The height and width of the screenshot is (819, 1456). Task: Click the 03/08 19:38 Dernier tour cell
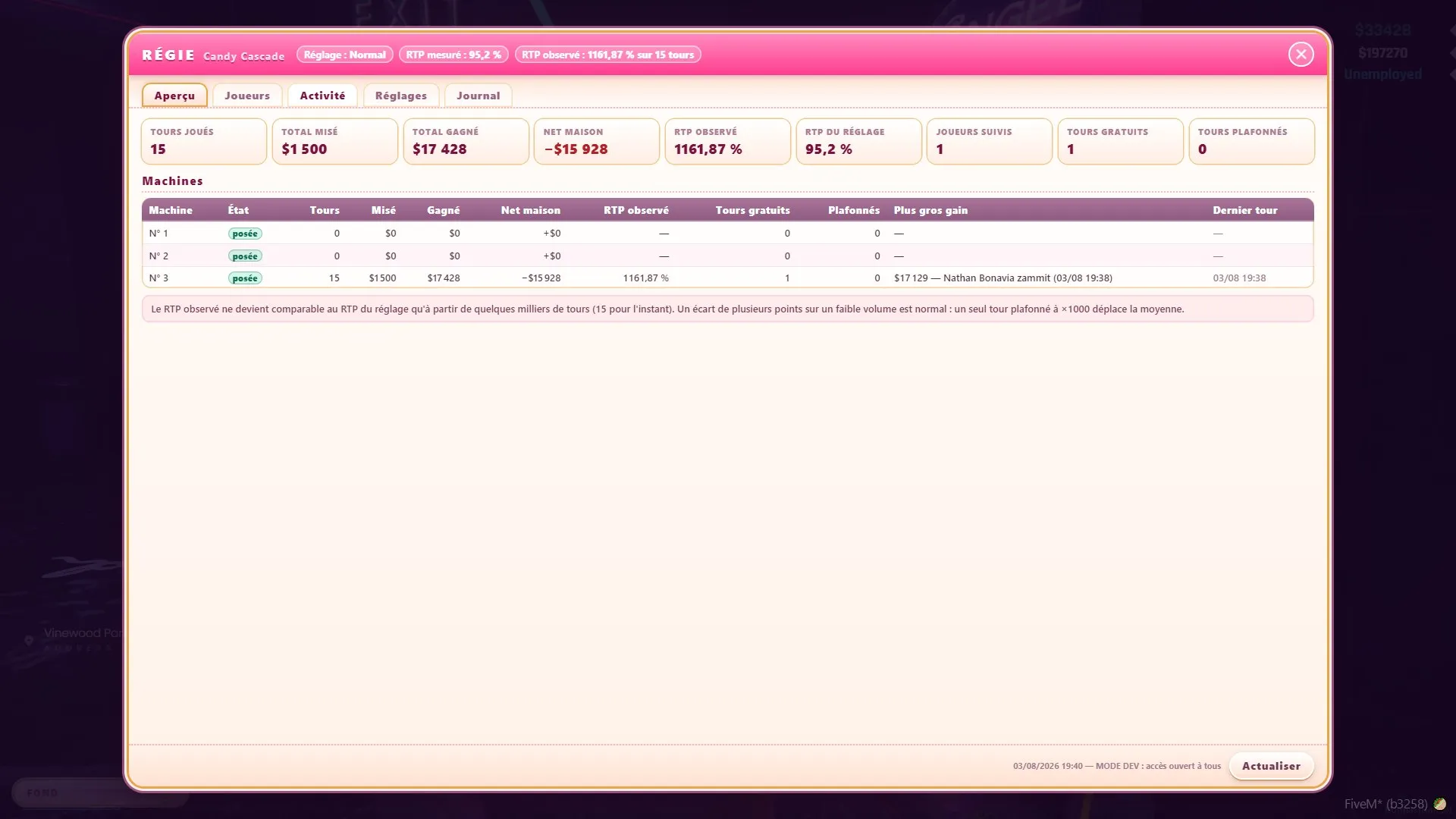click(1239, 278)
